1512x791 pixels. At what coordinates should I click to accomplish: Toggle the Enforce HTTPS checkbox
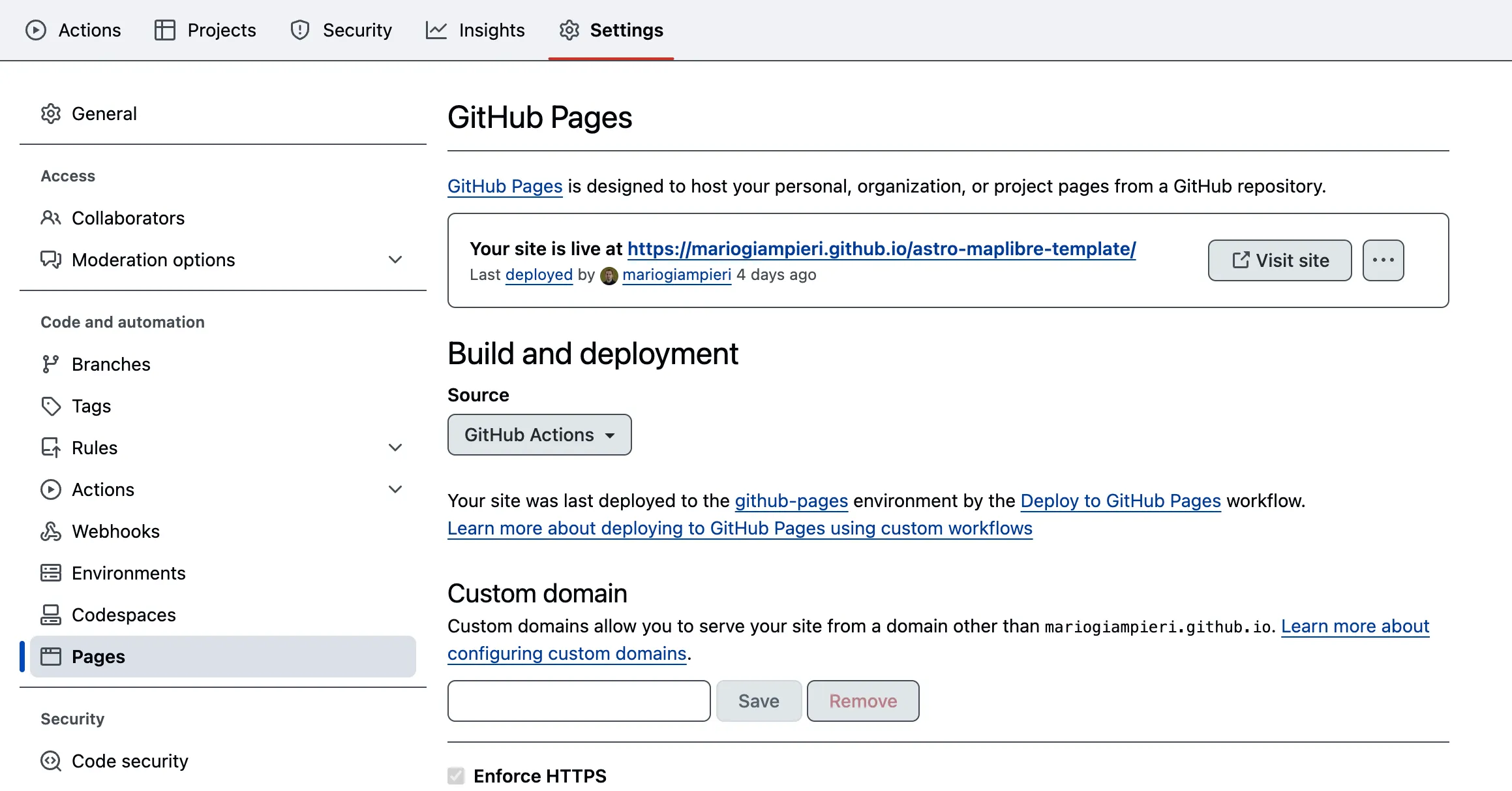coord(455,776)
